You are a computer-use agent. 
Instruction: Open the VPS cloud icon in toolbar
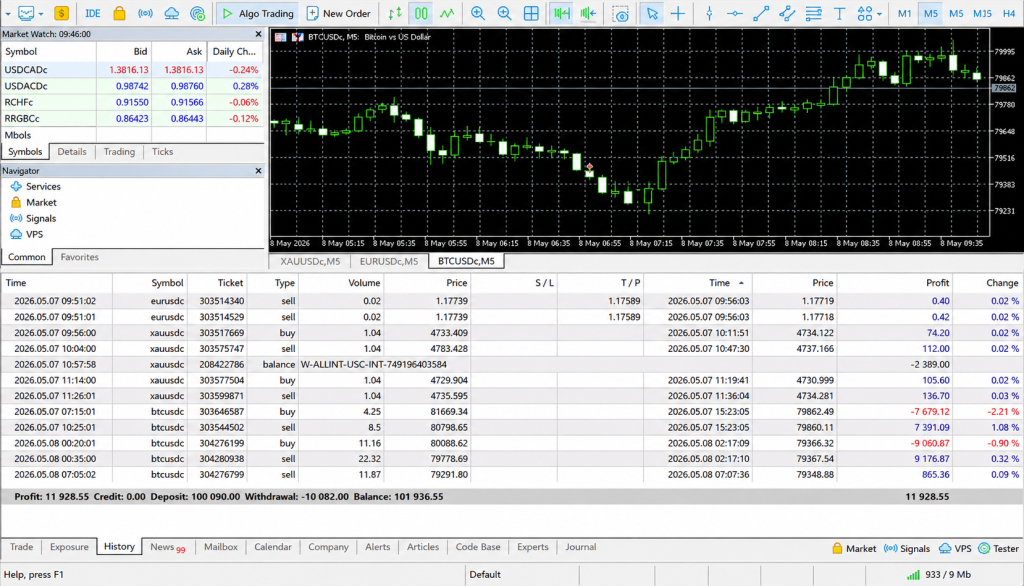(x=171, y=13)
